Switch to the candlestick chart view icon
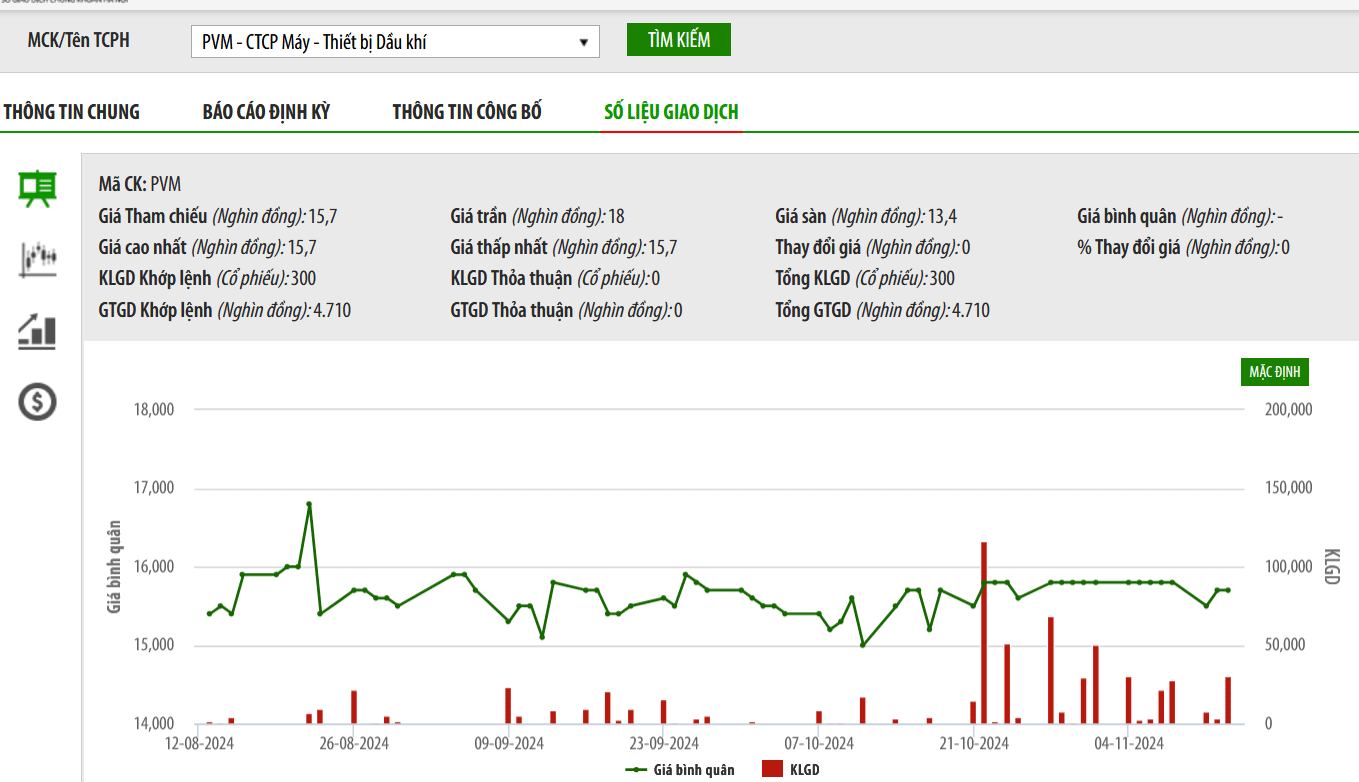The width and height of the screenshot is (1359, 782). pos(38,258)
